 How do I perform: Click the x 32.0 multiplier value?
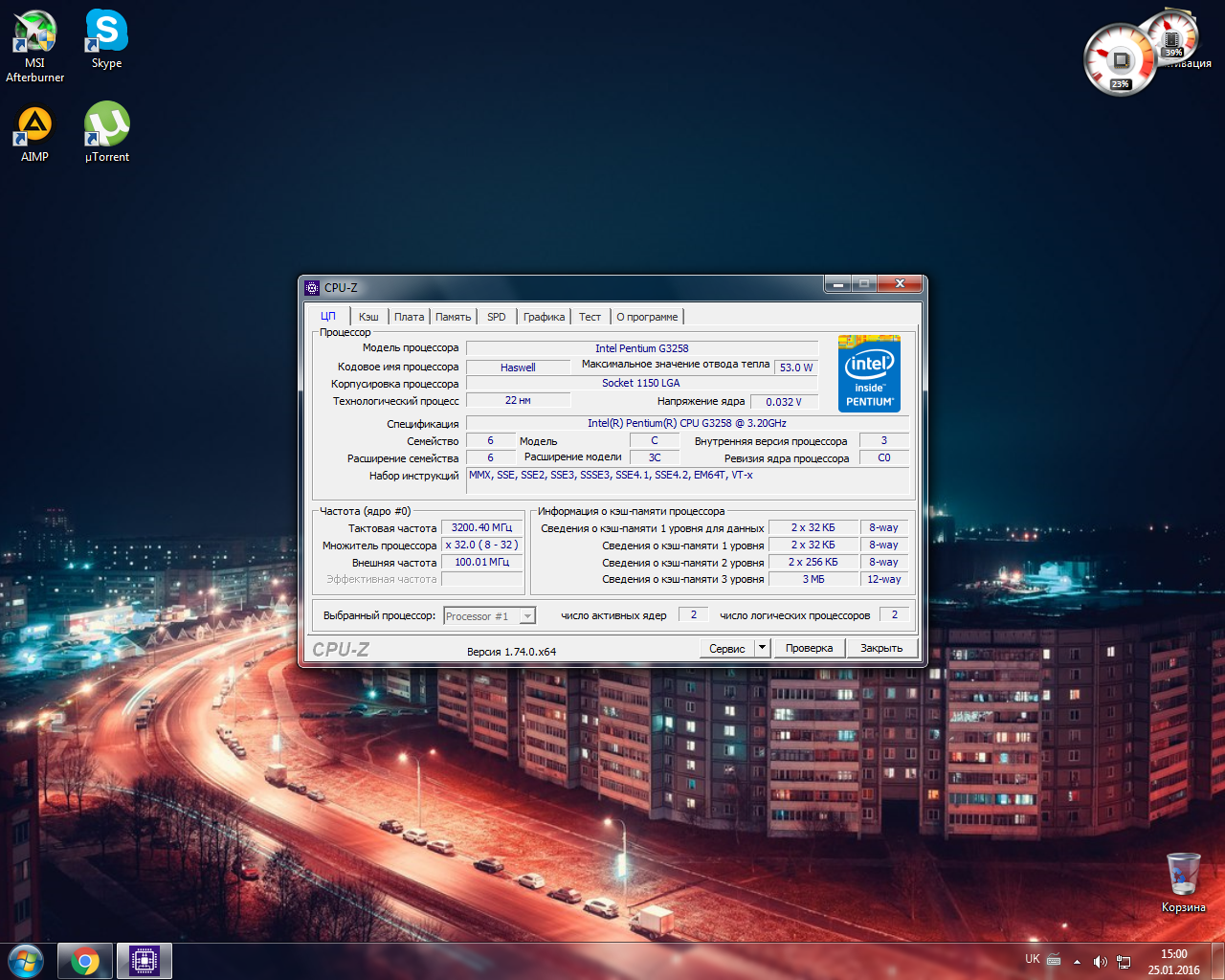[x=482, y=545]
